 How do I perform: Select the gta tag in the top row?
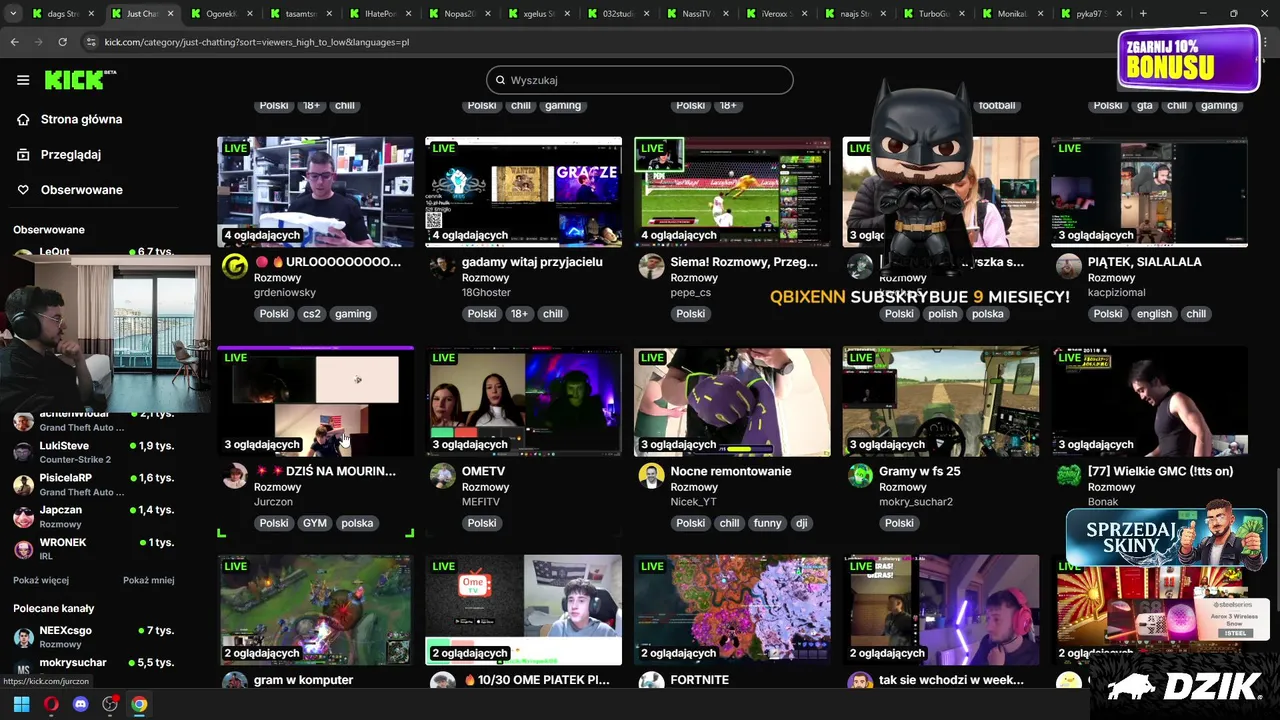click(1145, 105)
